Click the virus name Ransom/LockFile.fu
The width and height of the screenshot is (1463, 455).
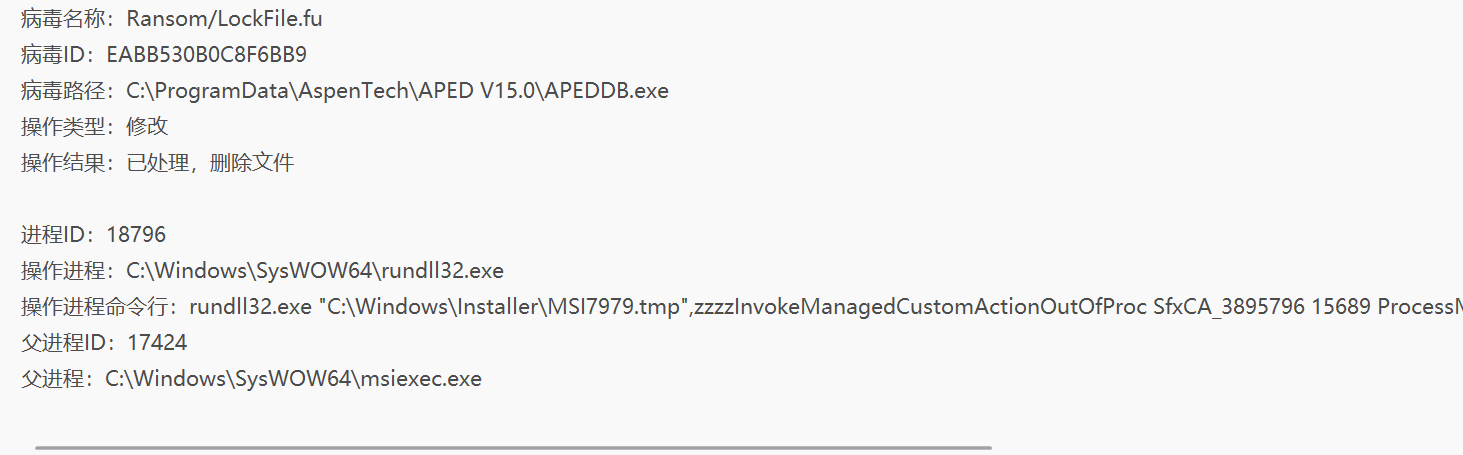coord(225,18)
